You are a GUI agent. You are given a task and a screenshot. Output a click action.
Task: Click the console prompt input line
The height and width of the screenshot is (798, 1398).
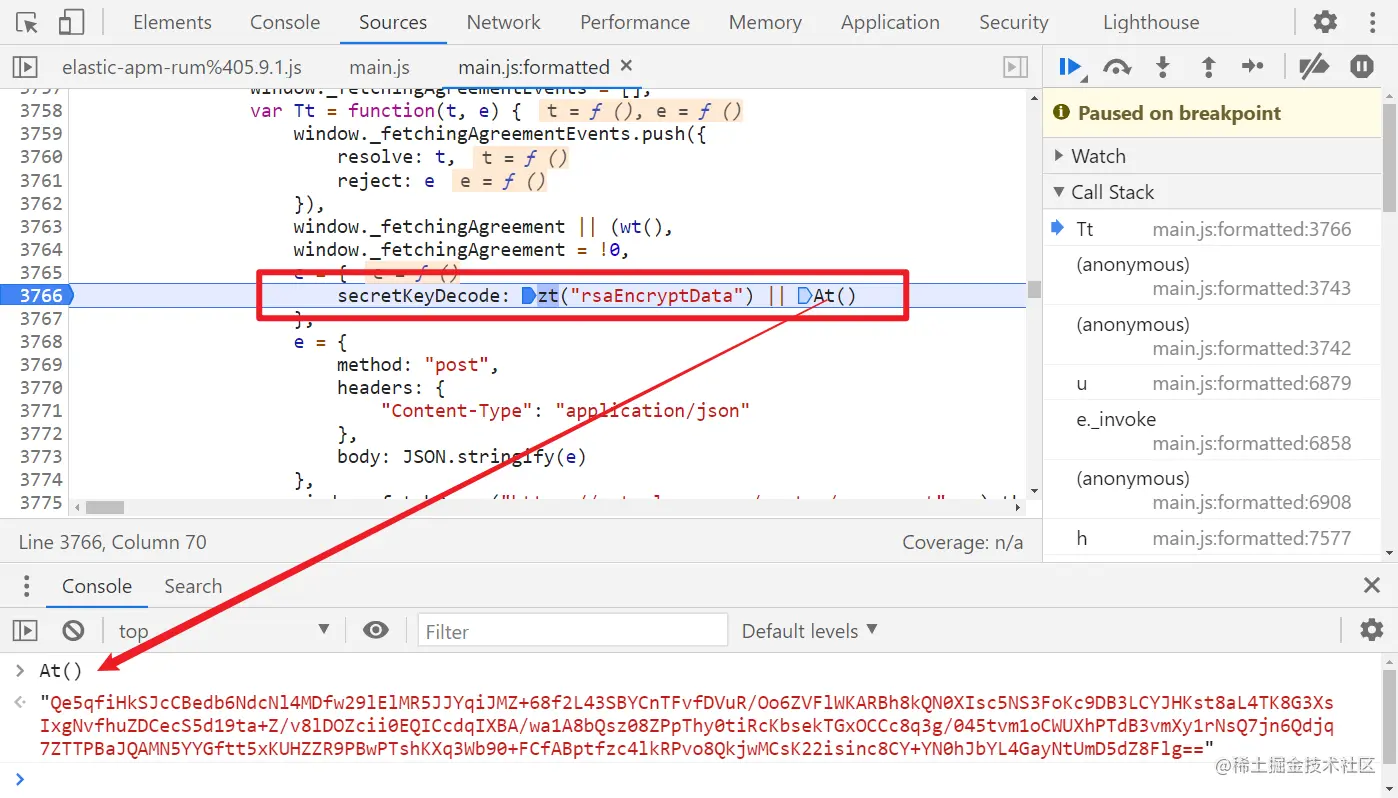tap(700, 778)
